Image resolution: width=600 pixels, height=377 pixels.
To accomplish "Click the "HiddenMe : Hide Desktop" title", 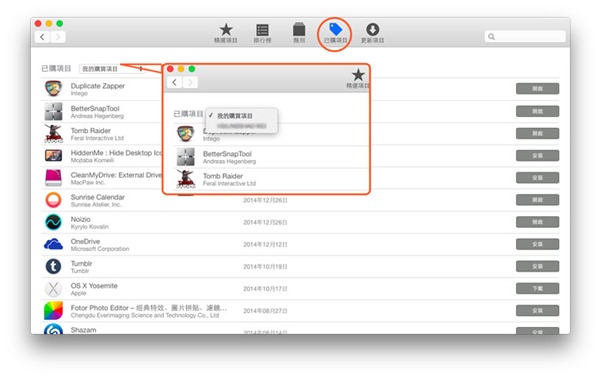I will coord(116,153).
